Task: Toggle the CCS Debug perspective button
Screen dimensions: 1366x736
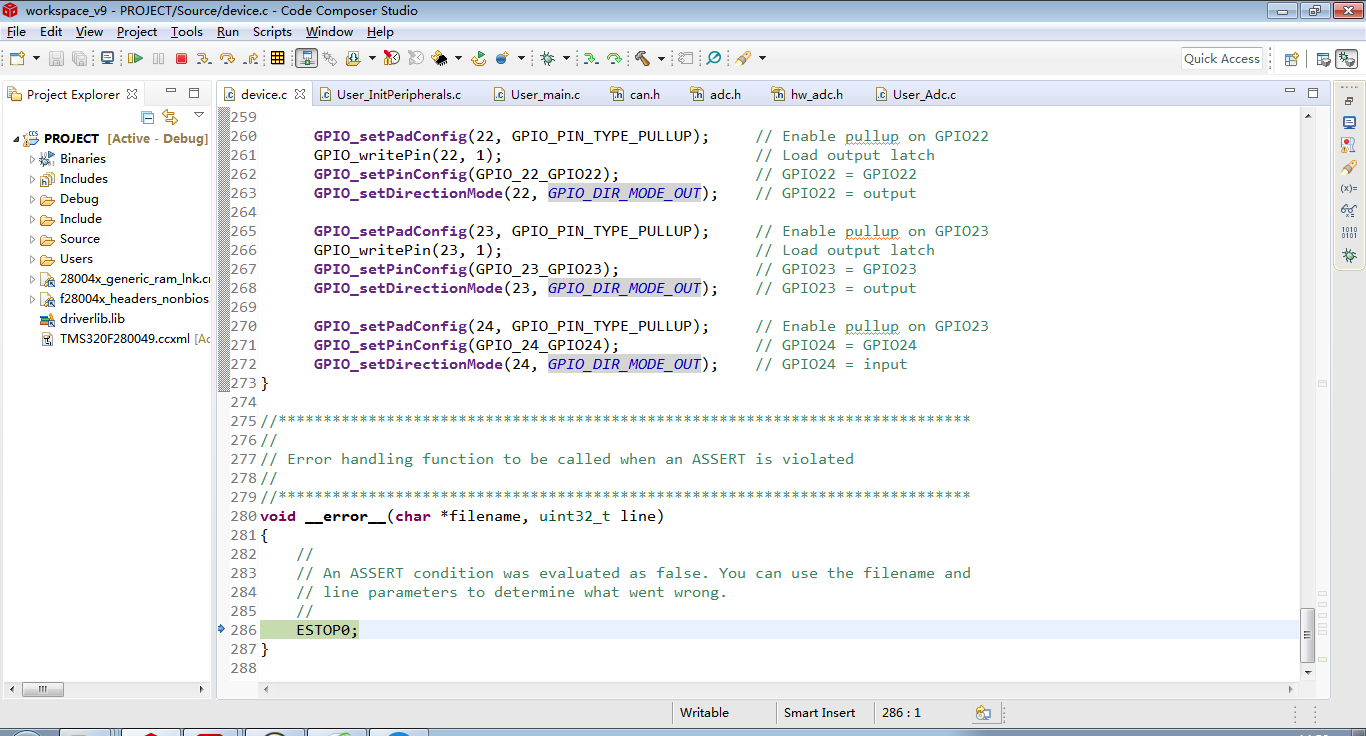Action: [1346, 59]
